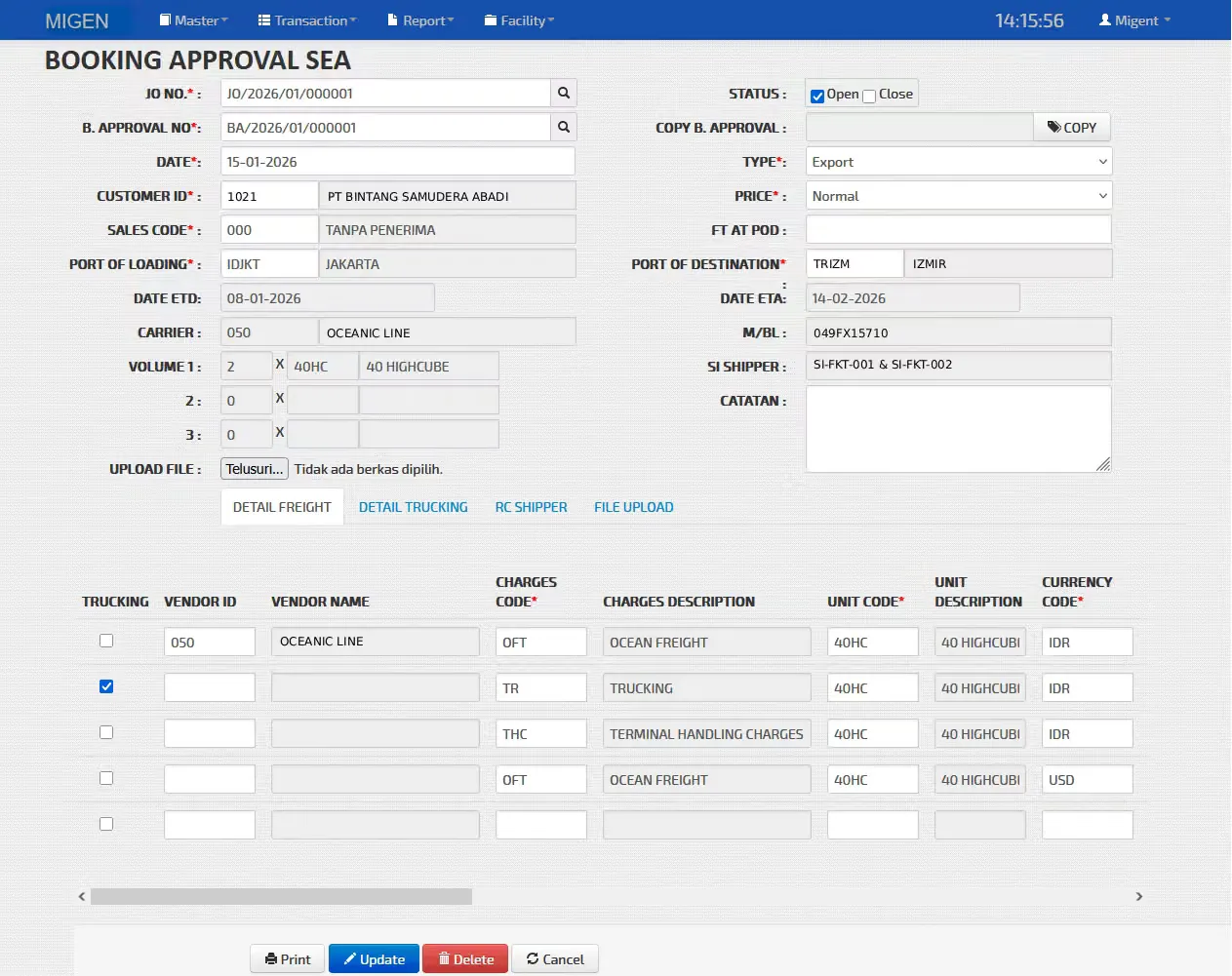Expand the PRICE dropdown showing Normal

[959, 196]
